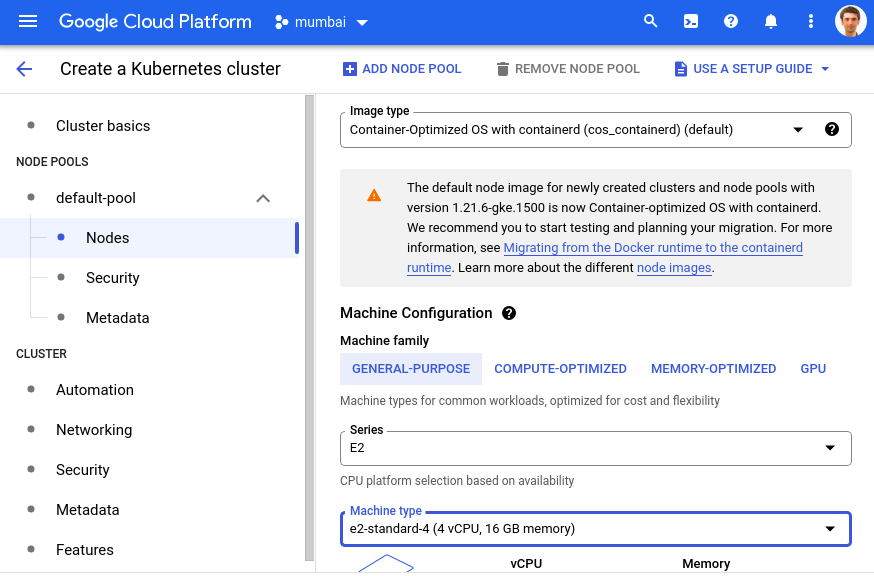Open the hamburger navigation menu

pyautogui.click(x=28, y=22)
